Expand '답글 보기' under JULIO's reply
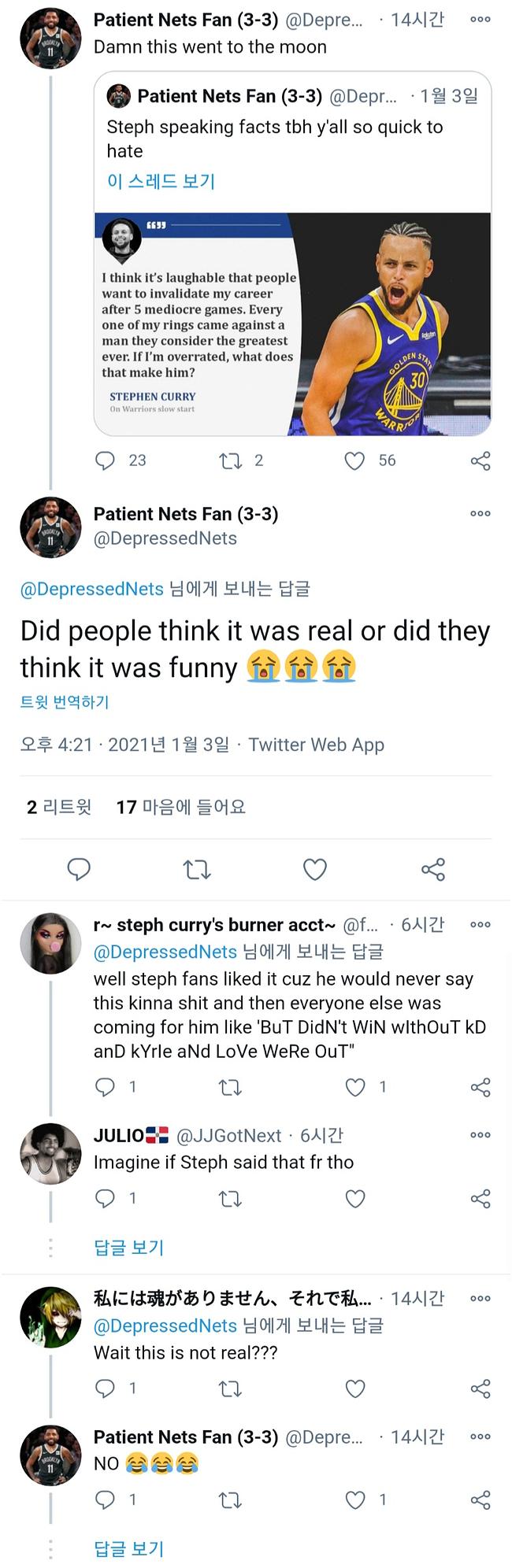This screenshot has width=512, height=1568. pyautogui.click(x=128, y=1248)
